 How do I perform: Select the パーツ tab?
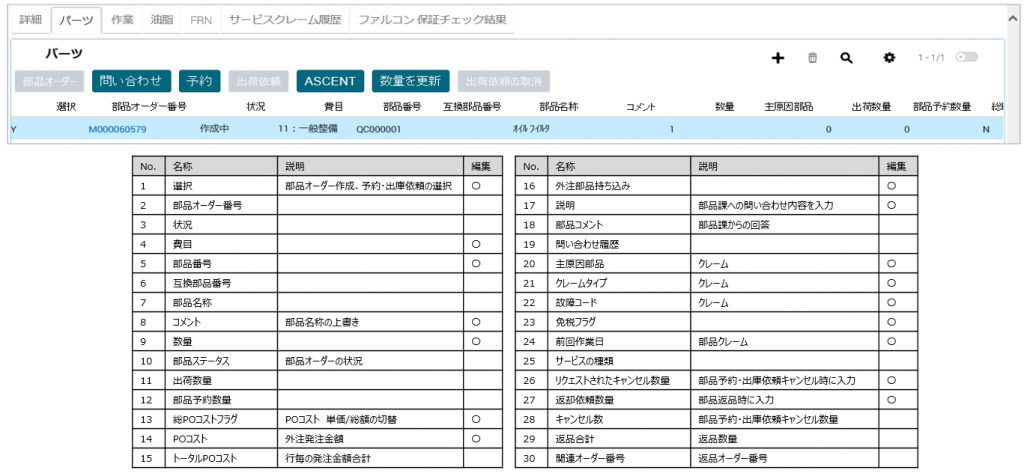click(74, 20)
